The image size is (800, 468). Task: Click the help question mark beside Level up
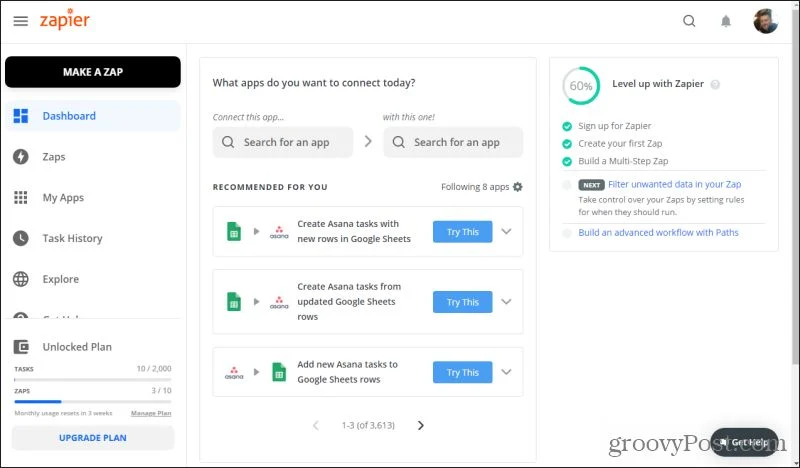click(x=715, y=85)
